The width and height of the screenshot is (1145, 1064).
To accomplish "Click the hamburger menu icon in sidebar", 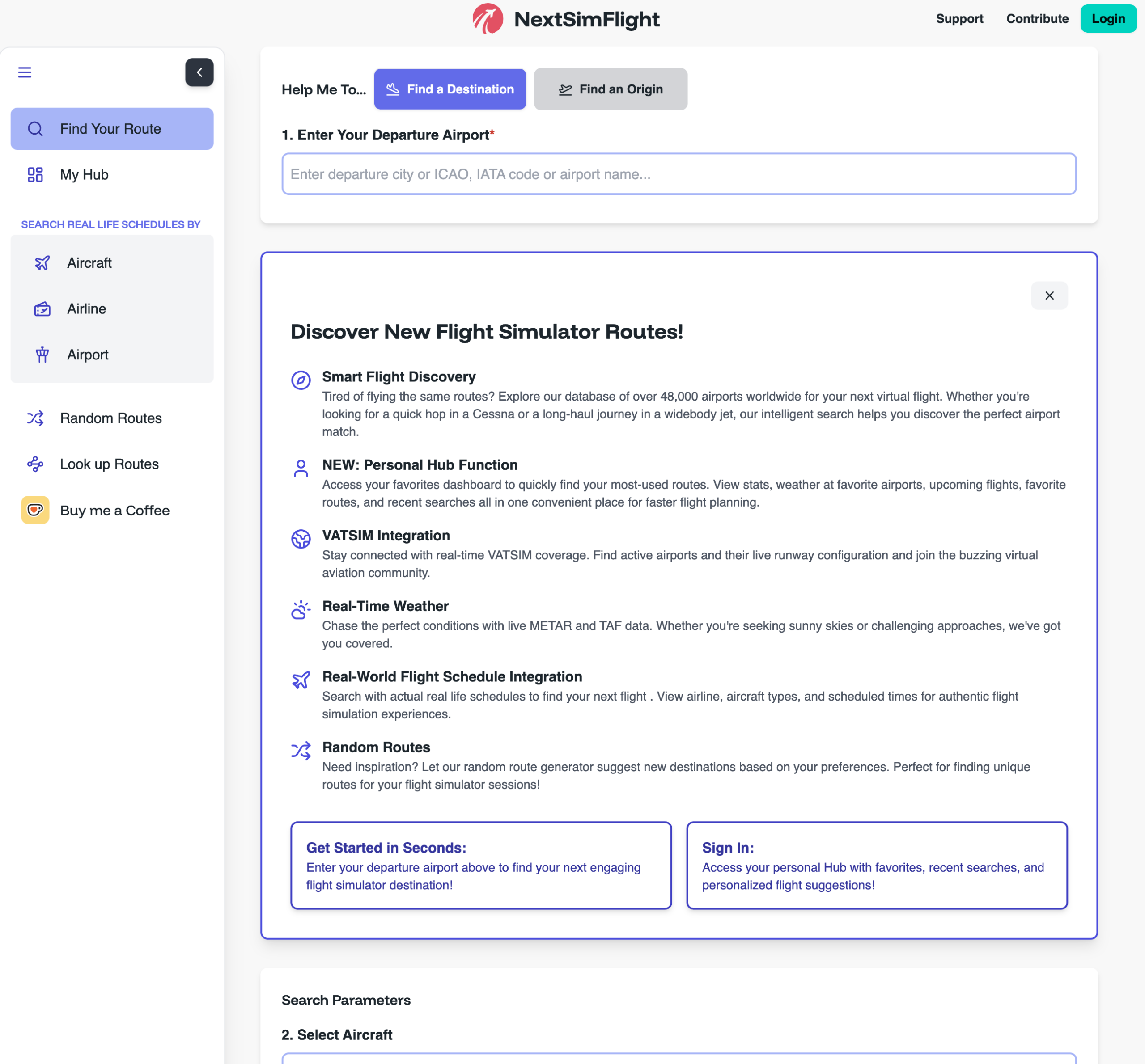I will pos(25,72).
